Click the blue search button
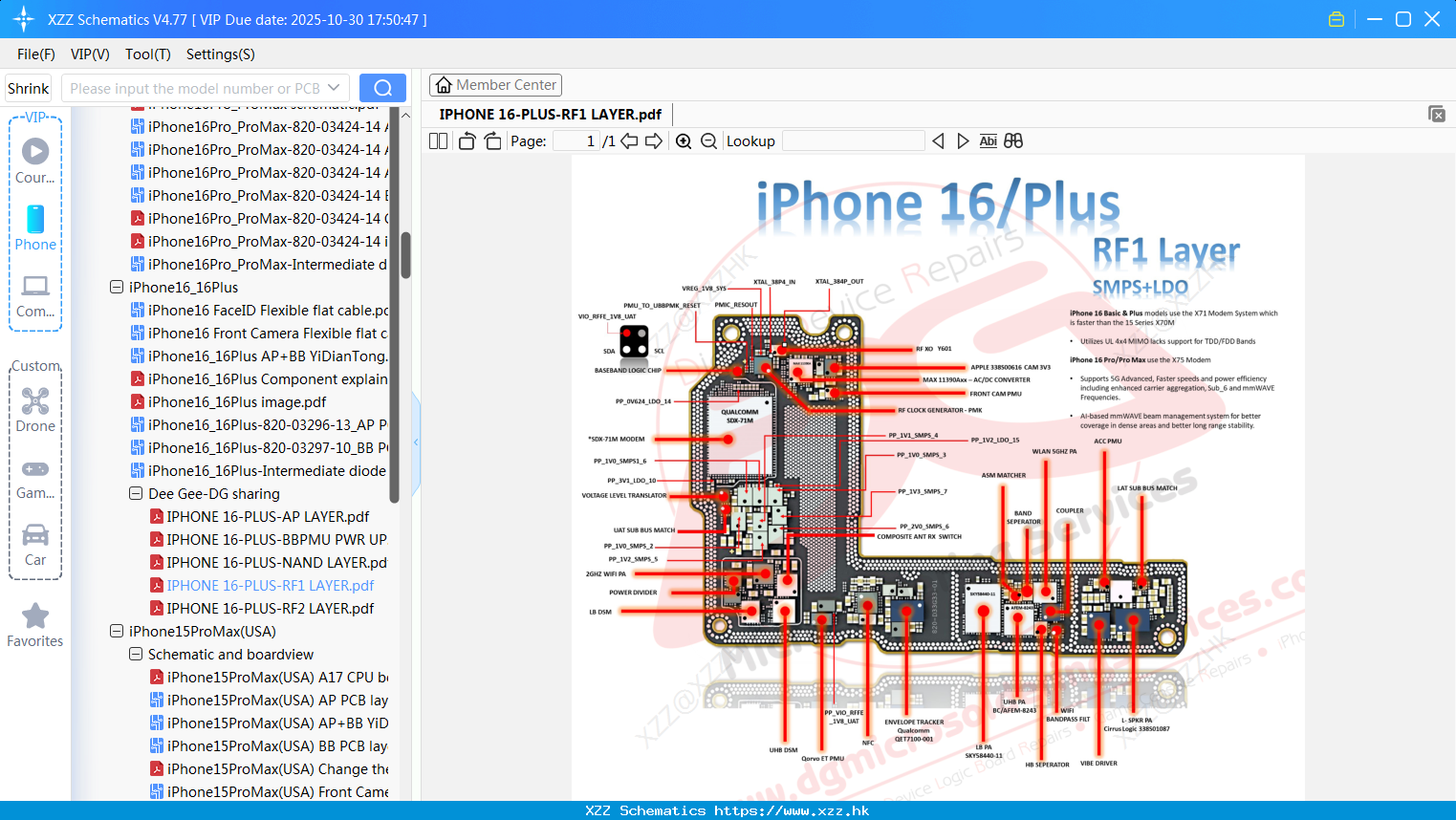The width and height of the screenshot is (1456, 820). point(382,88)
